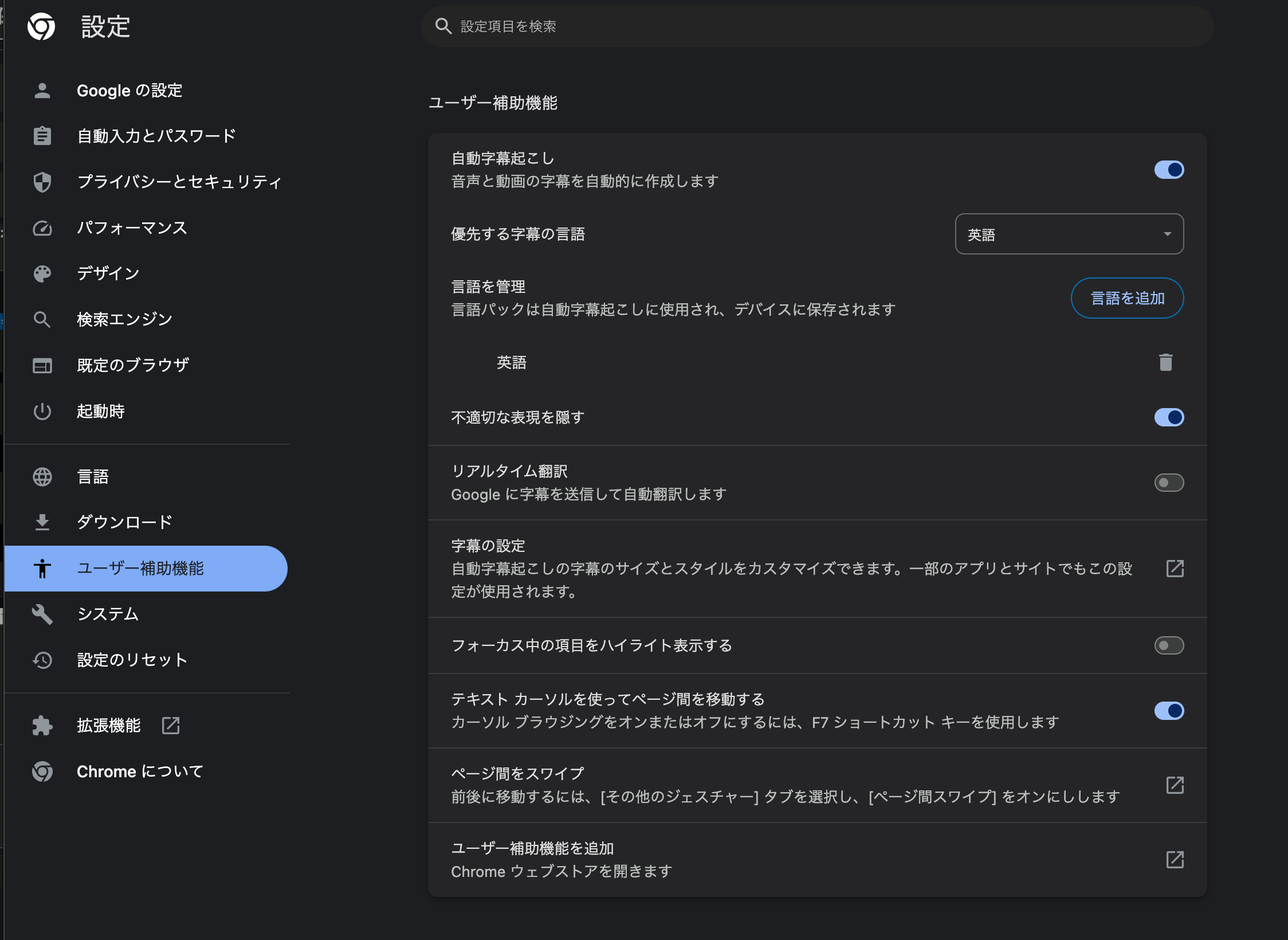
Task: Focus the 設定項目を検索 search field
Action: point(817,26)
